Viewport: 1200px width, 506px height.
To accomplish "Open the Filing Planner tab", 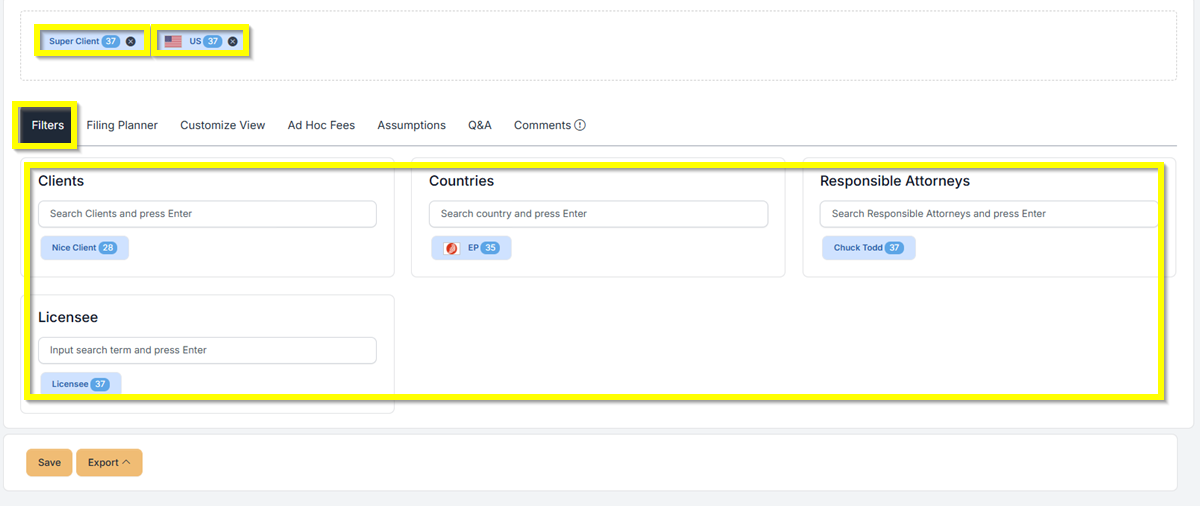I will coord(122,126).
